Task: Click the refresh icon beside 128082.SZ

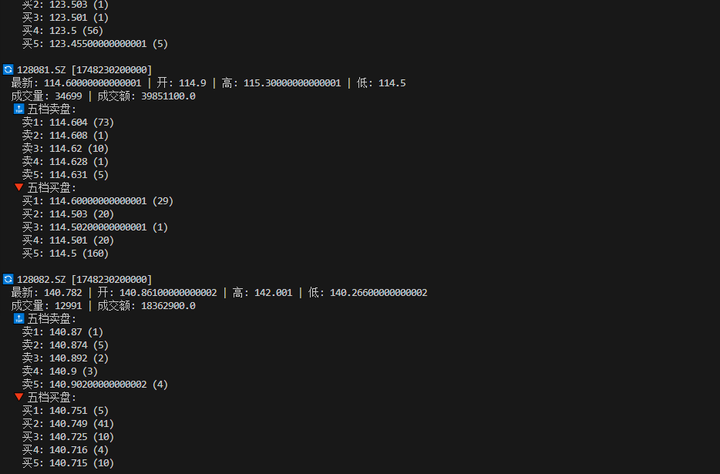Action: 8,279
